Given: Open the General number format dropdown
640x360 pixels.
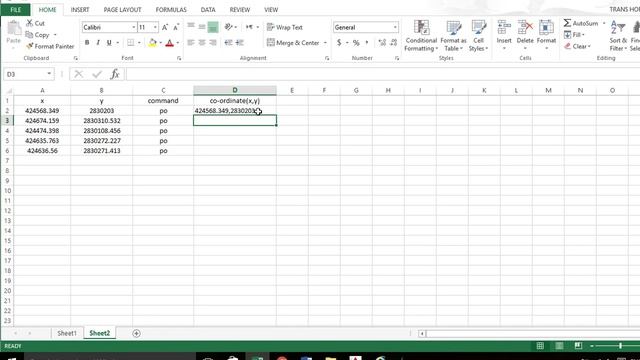Looking at the screenshot, I should click(395, 27).
